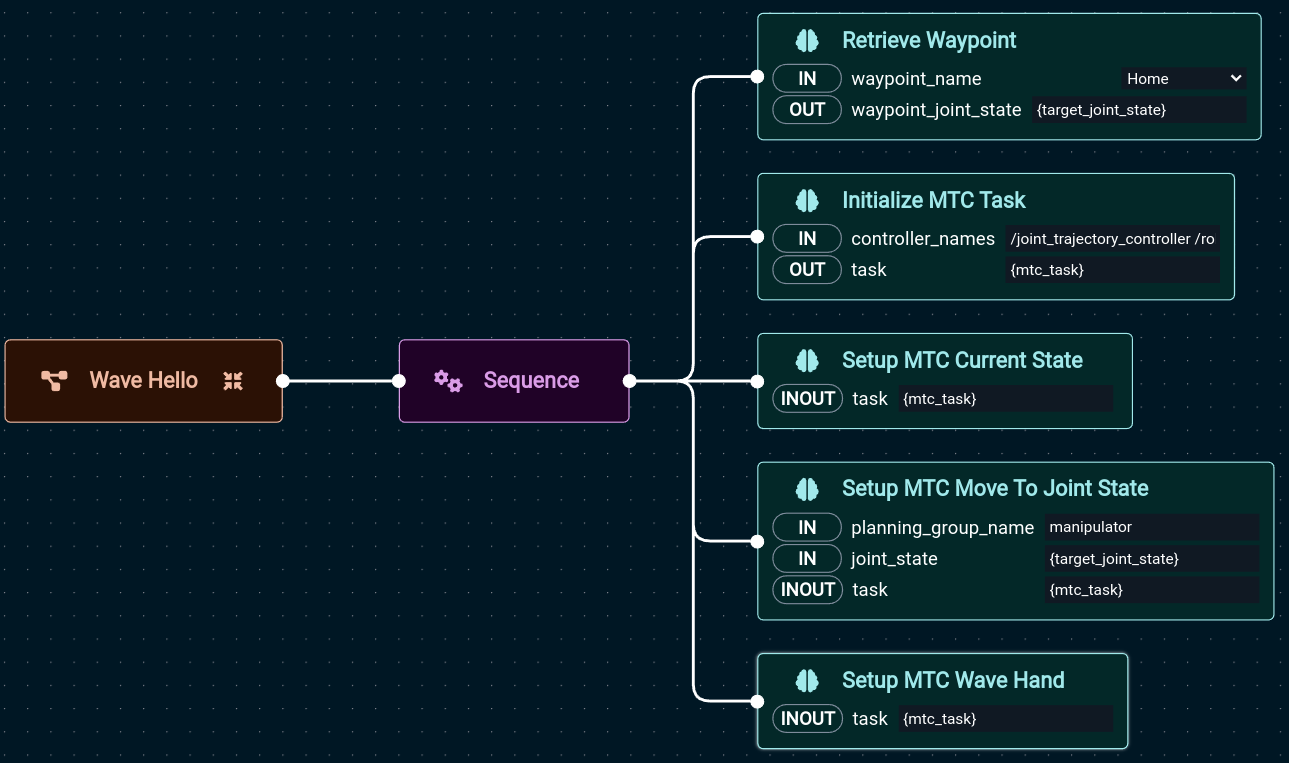Click the IN badge next to controller_names
1289x763 pixels.
pyautogui.click(x=807, y=239)
